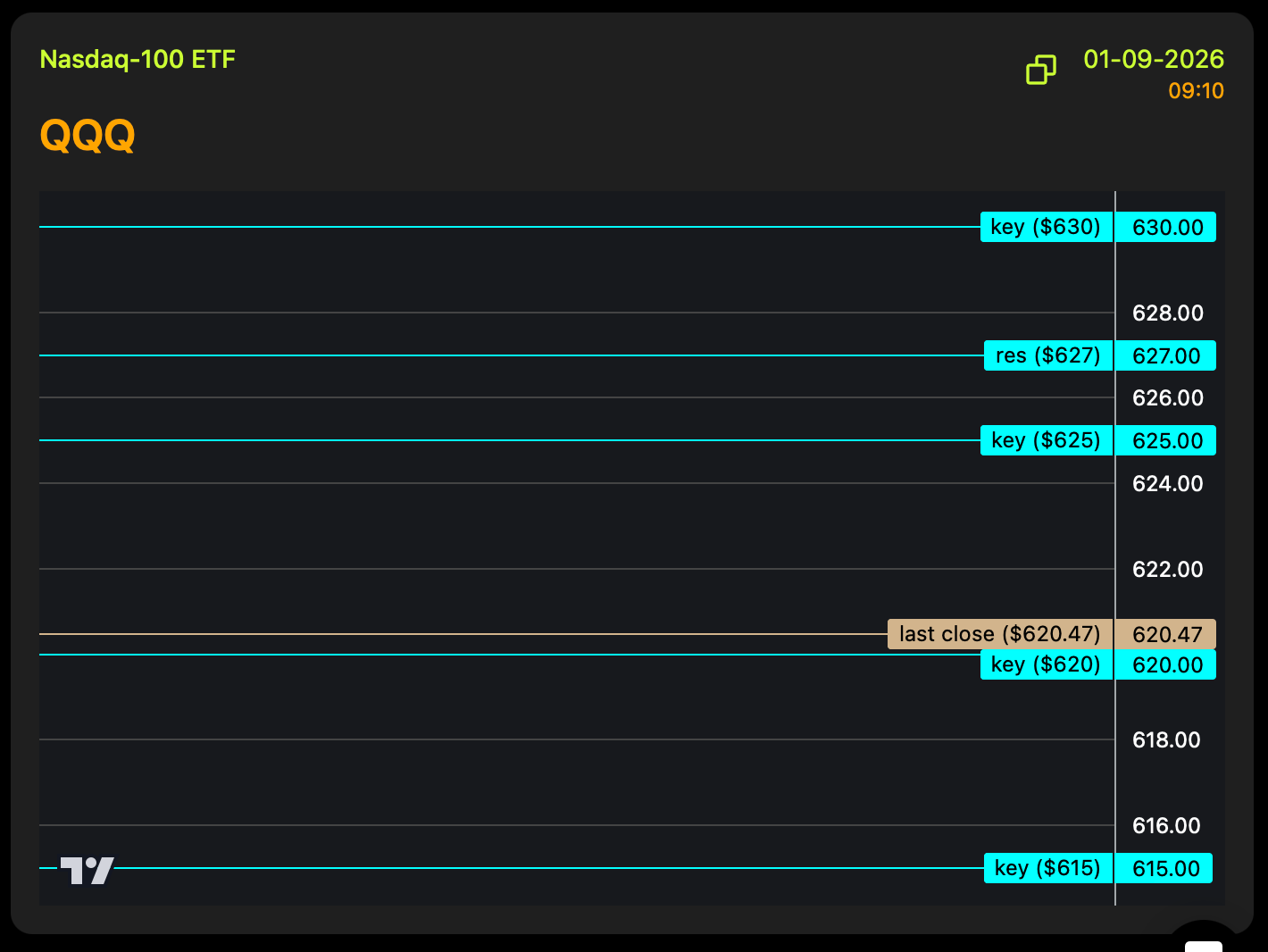Viewport: 1268px width, 952px height.
Task: Click the 630.00 price axis tag
Action: tap(1167, 228)
